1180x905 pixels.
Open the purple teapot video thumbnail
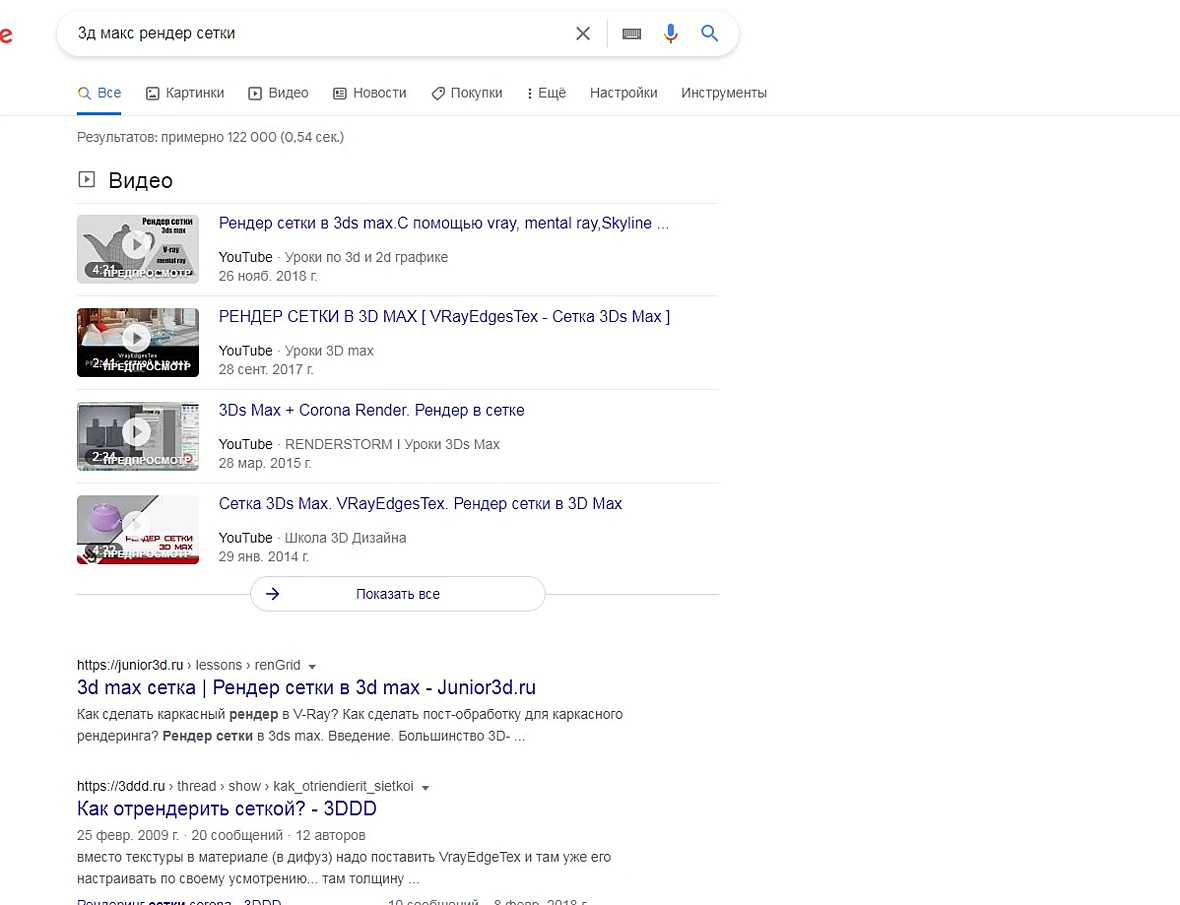click(x=138, y=530)
